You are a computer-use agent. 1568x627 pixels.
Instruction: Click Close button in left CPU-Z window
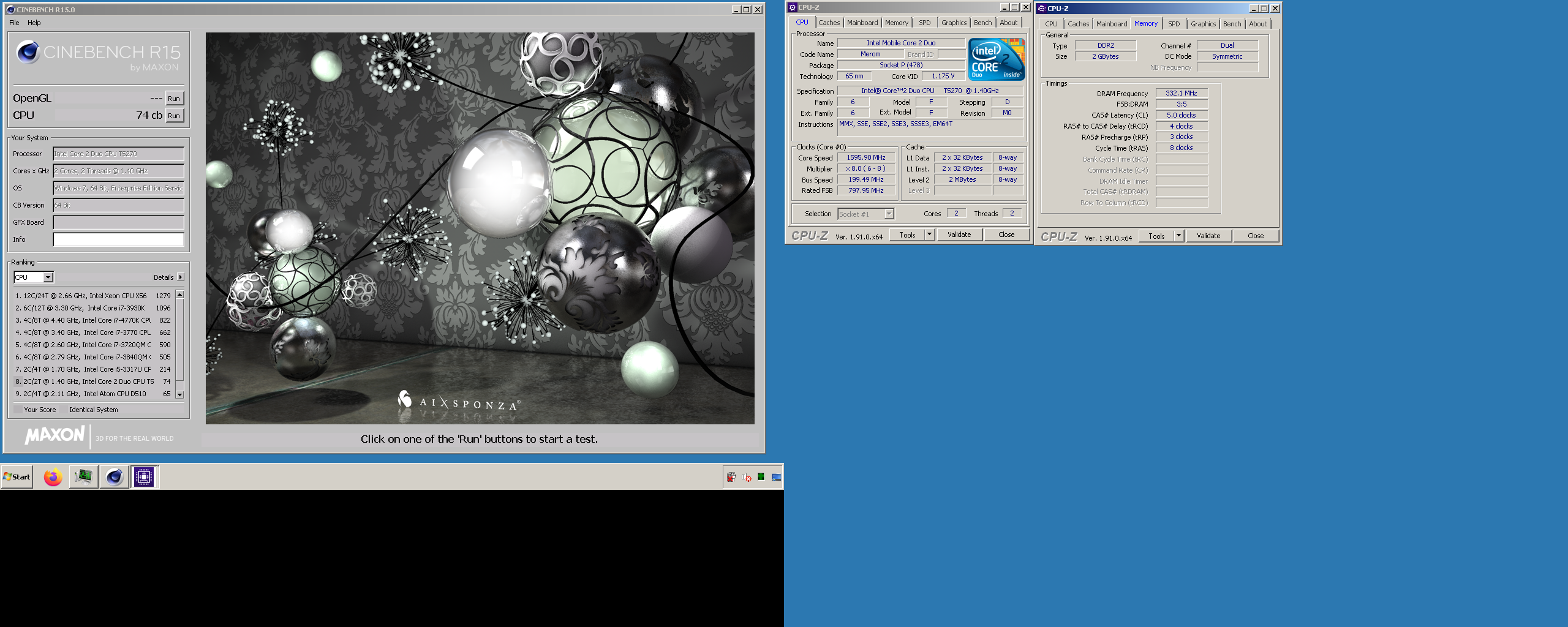[x=1006, y=235]
